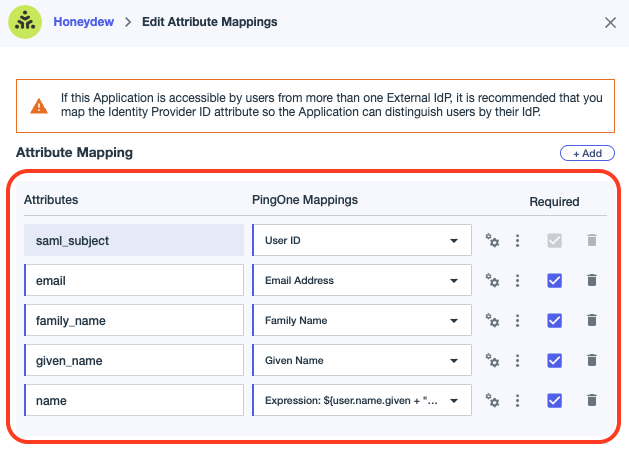The width and height of the screenshot is (629, 449).
Task: Click the disabled Required checkbox for saml_subject
Action: [x=554, y=241]
